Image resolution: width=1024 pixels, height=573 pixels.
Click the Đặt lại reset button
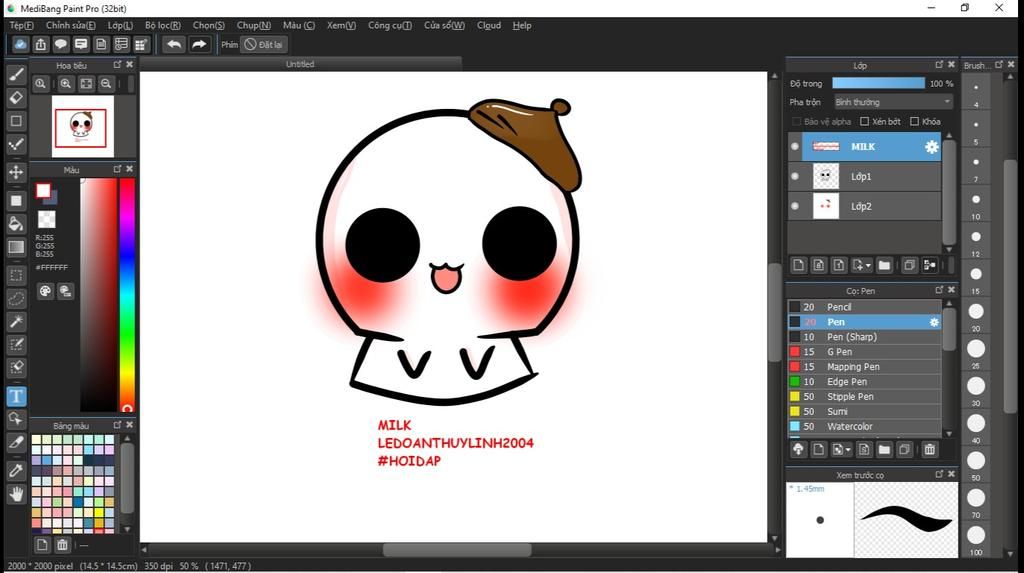[264, 44]
